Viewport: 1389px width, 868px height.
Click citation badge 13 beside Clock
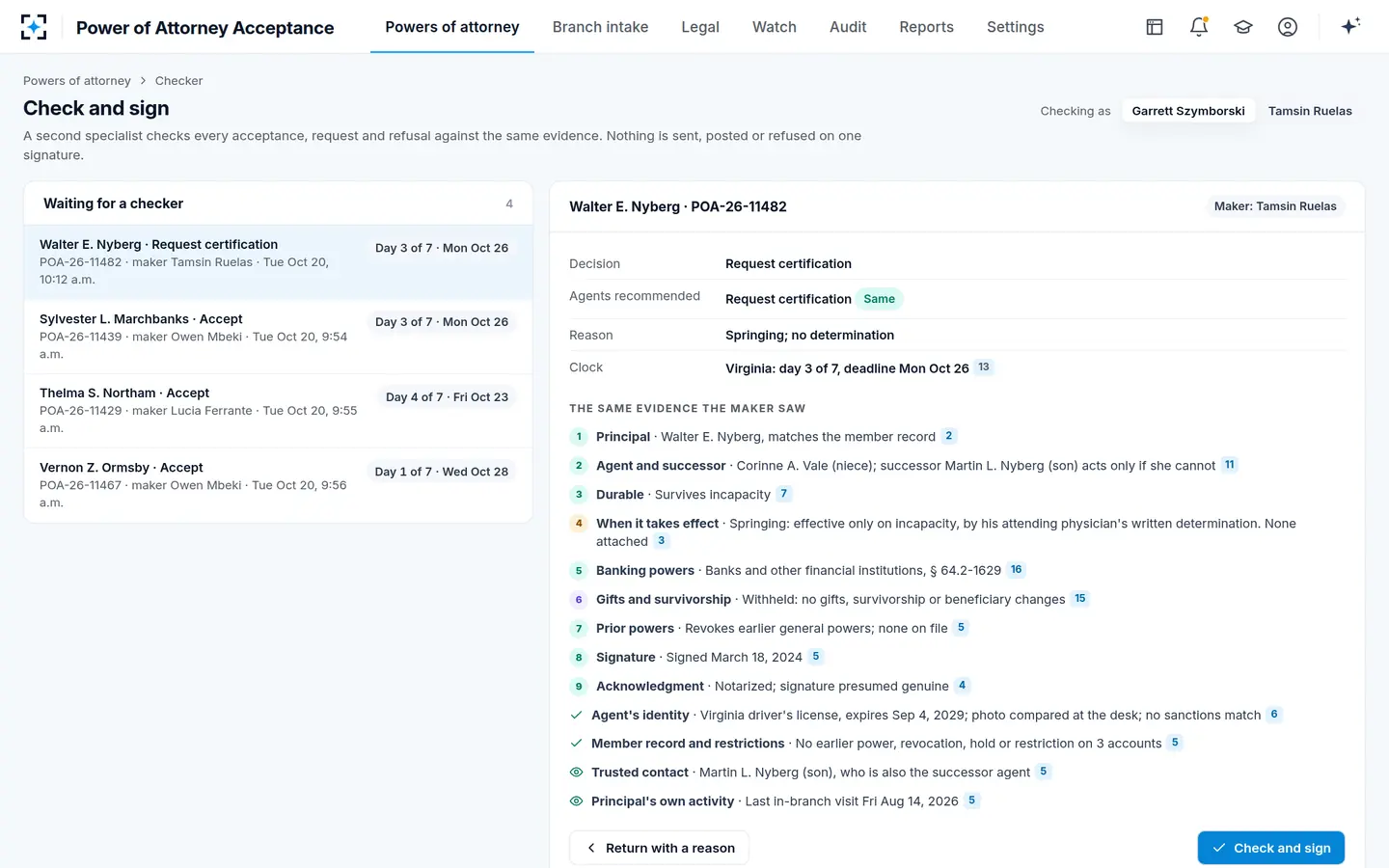pos(984,367)
